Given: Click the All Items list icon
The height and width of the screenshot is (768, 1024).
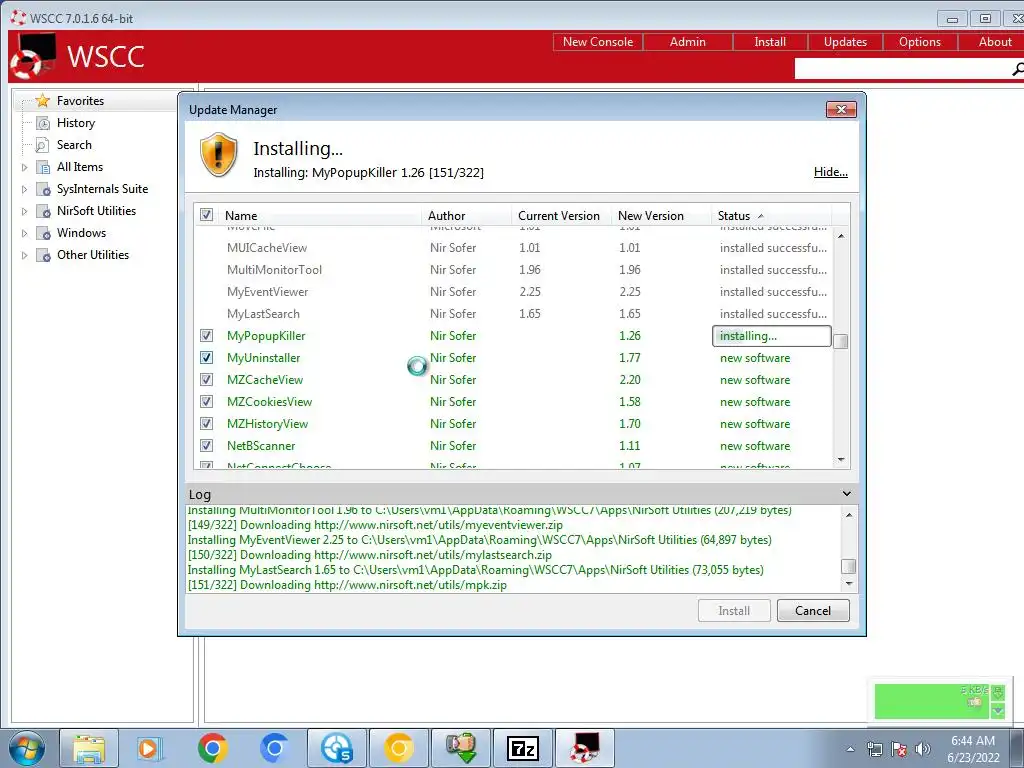Looking at the screenshot, I should 43,167.
